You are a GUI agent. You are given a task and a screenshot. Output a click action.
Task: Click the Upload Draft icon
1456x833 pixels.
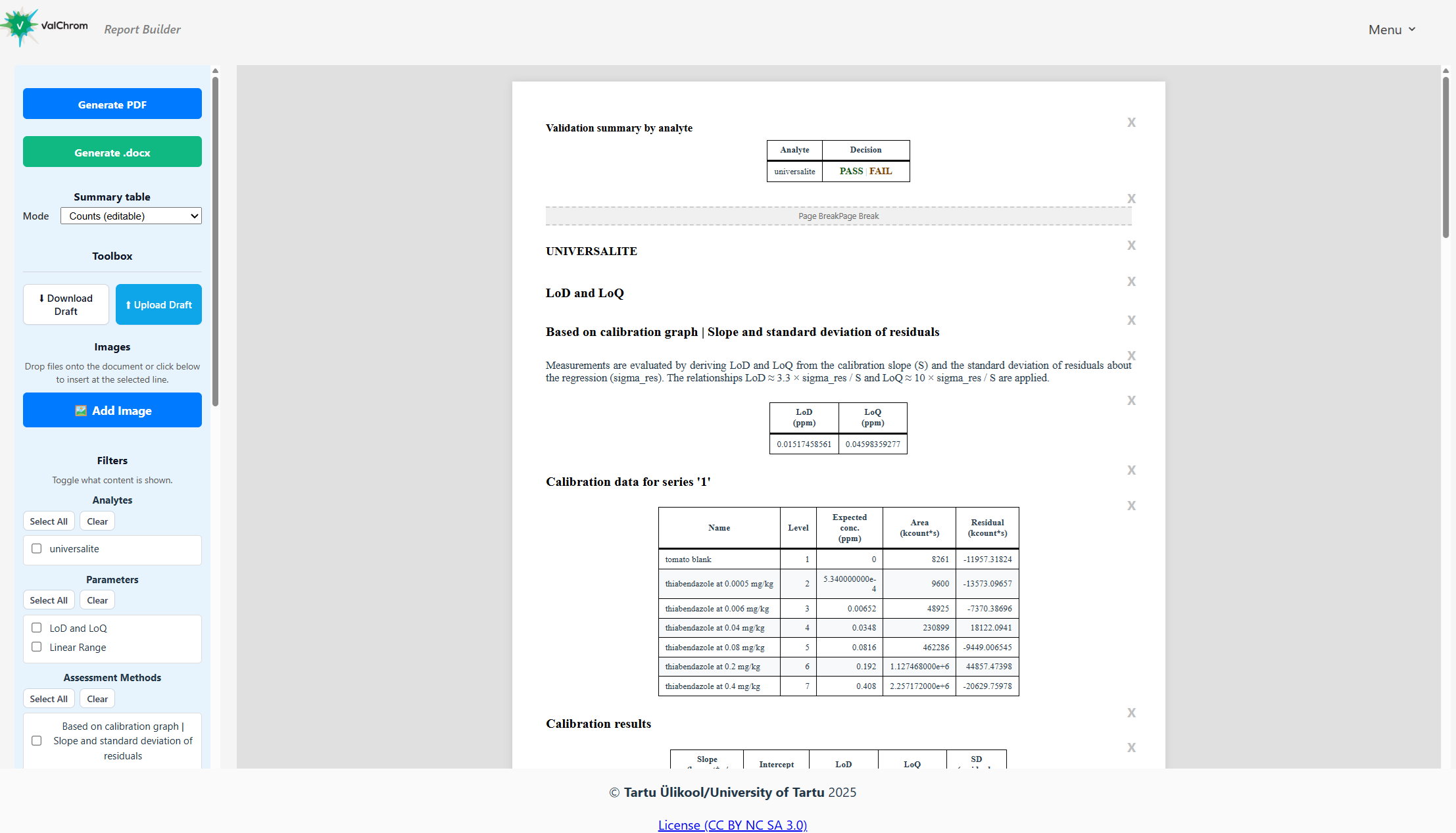click(x=128, y=304)
